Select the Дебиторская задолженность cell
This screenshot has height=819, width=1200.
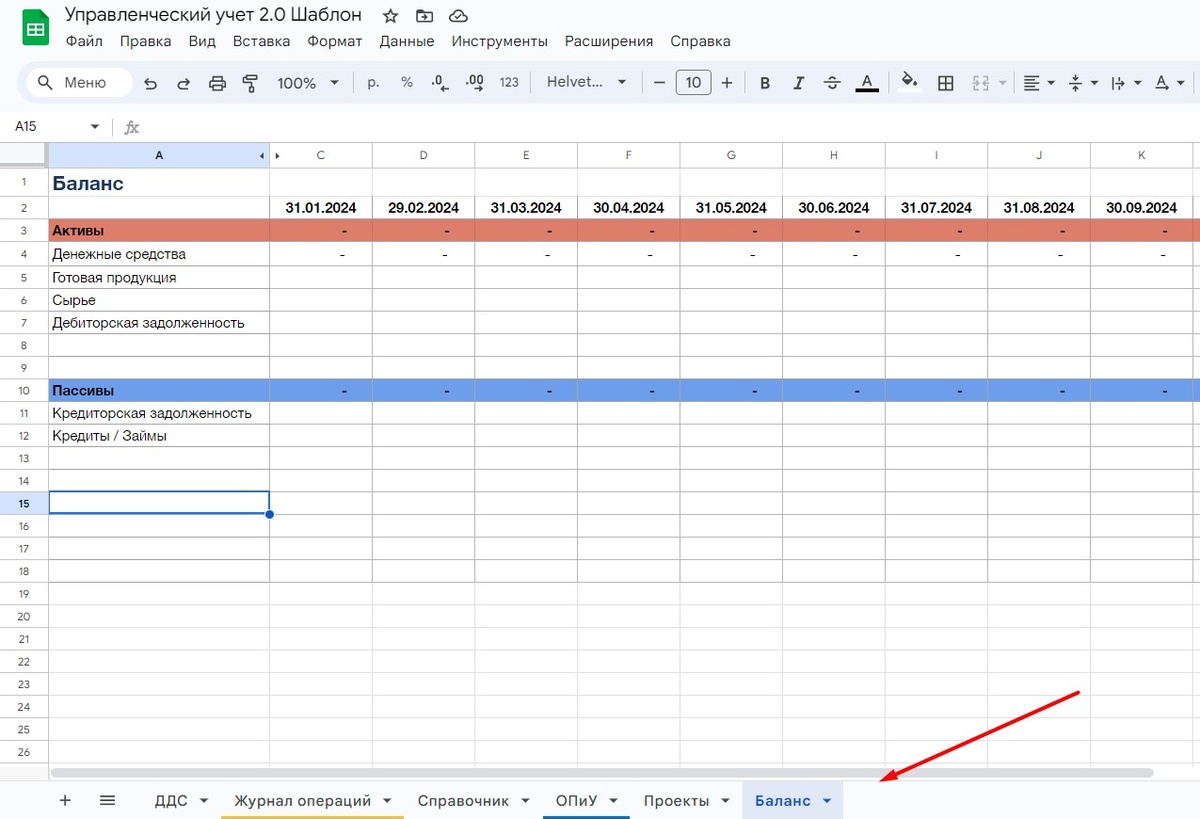click(159, 323)
